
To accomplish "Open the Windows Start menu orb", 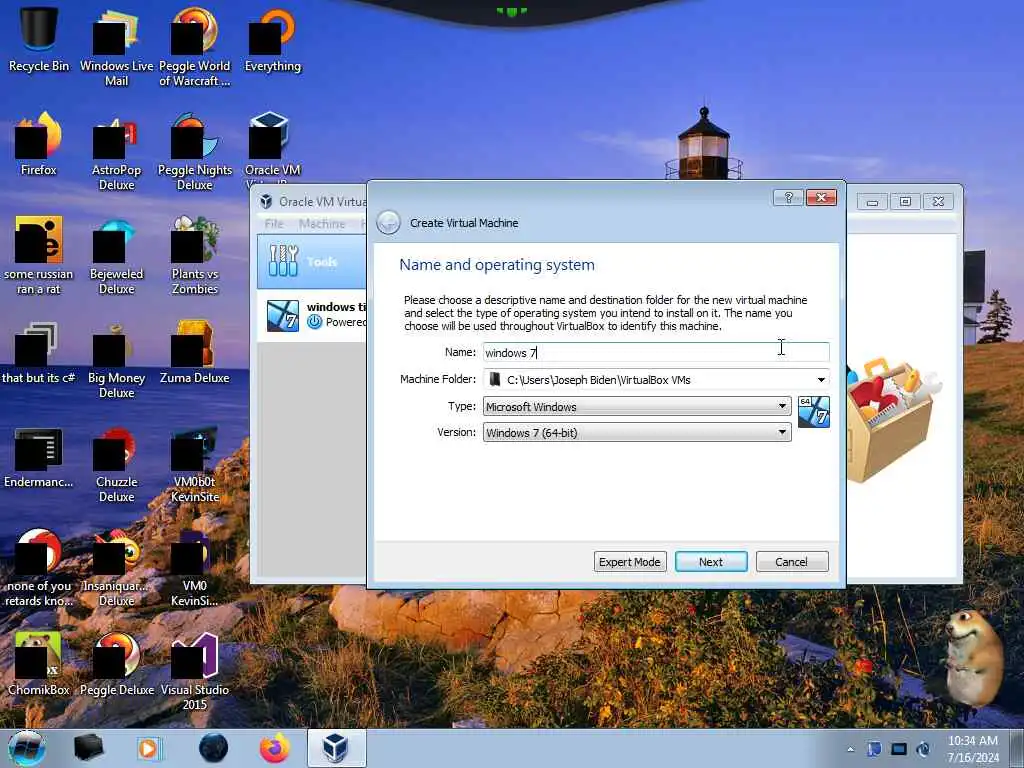I will coord(27,748).
